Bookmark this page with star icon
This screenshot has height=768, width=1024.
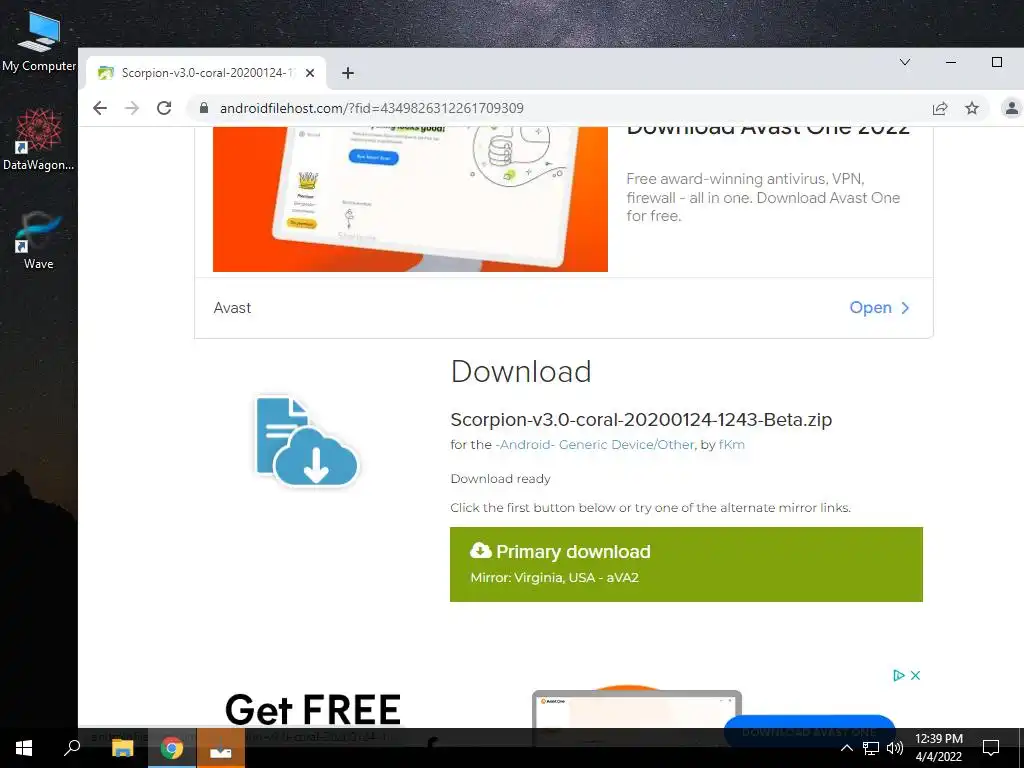(x=972, y=108)
